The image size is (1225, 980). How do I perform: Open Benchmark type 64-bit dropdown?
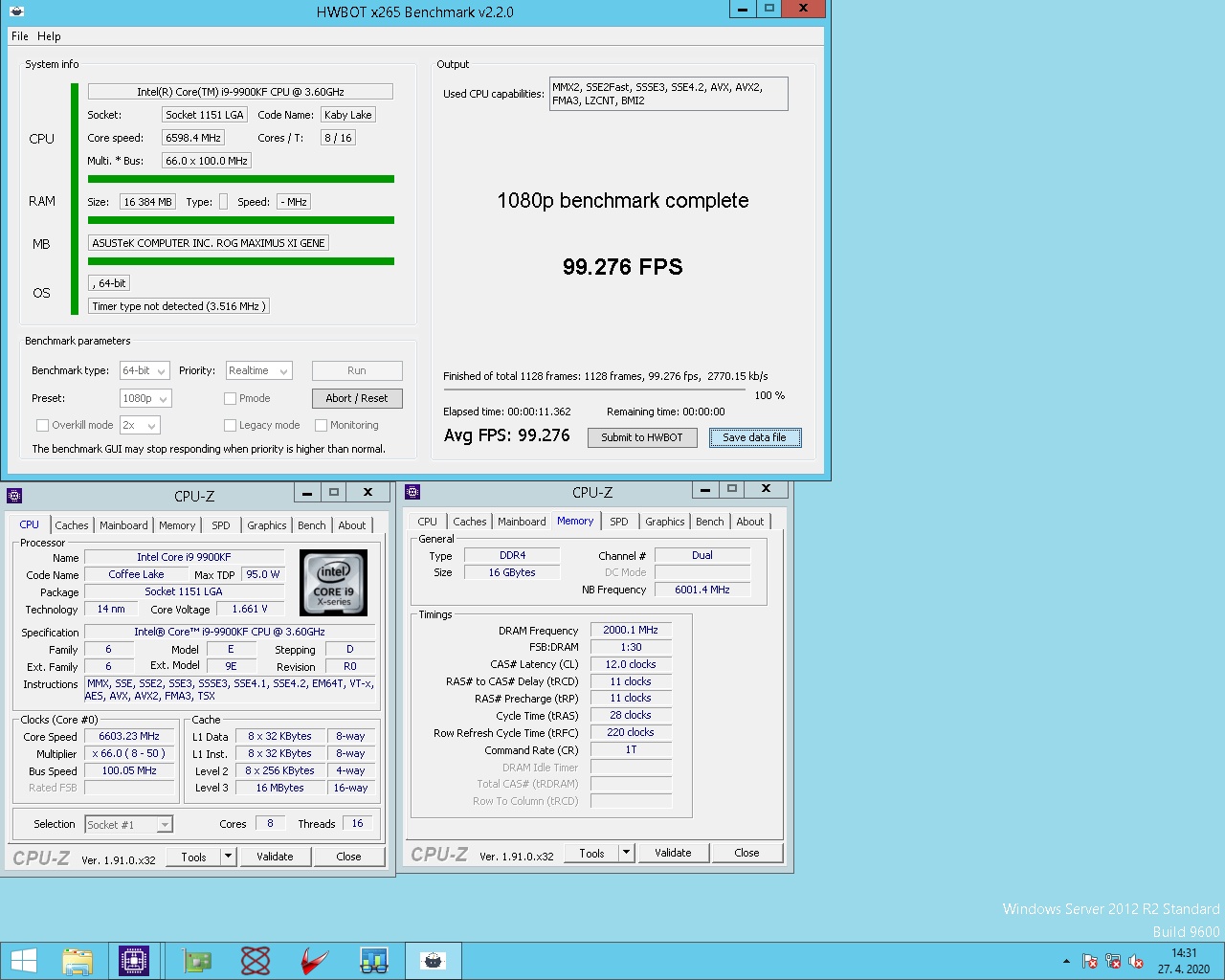pos(145,370)
